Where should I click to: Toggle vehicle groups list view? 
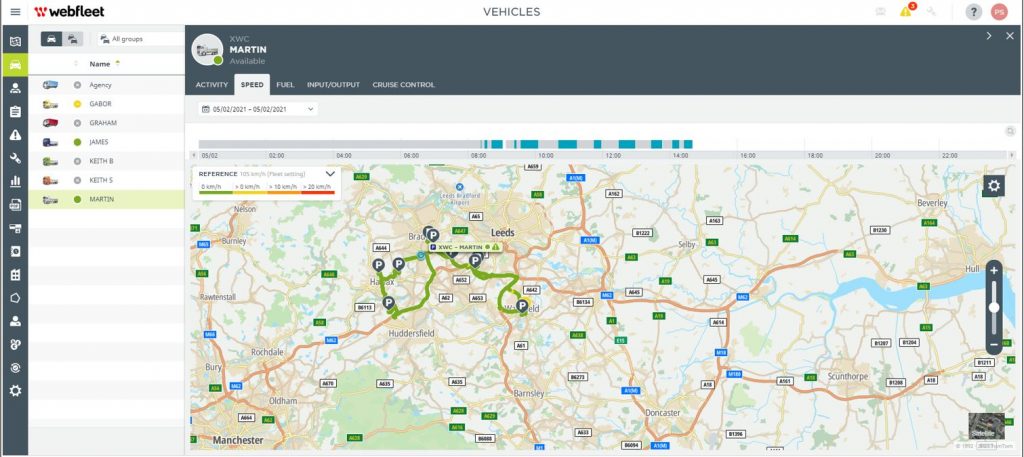pos(74,39)
